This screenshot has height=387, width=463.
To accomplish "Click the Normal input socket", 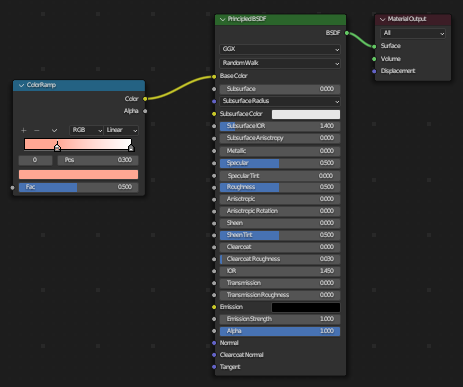I will coord(214,343).
